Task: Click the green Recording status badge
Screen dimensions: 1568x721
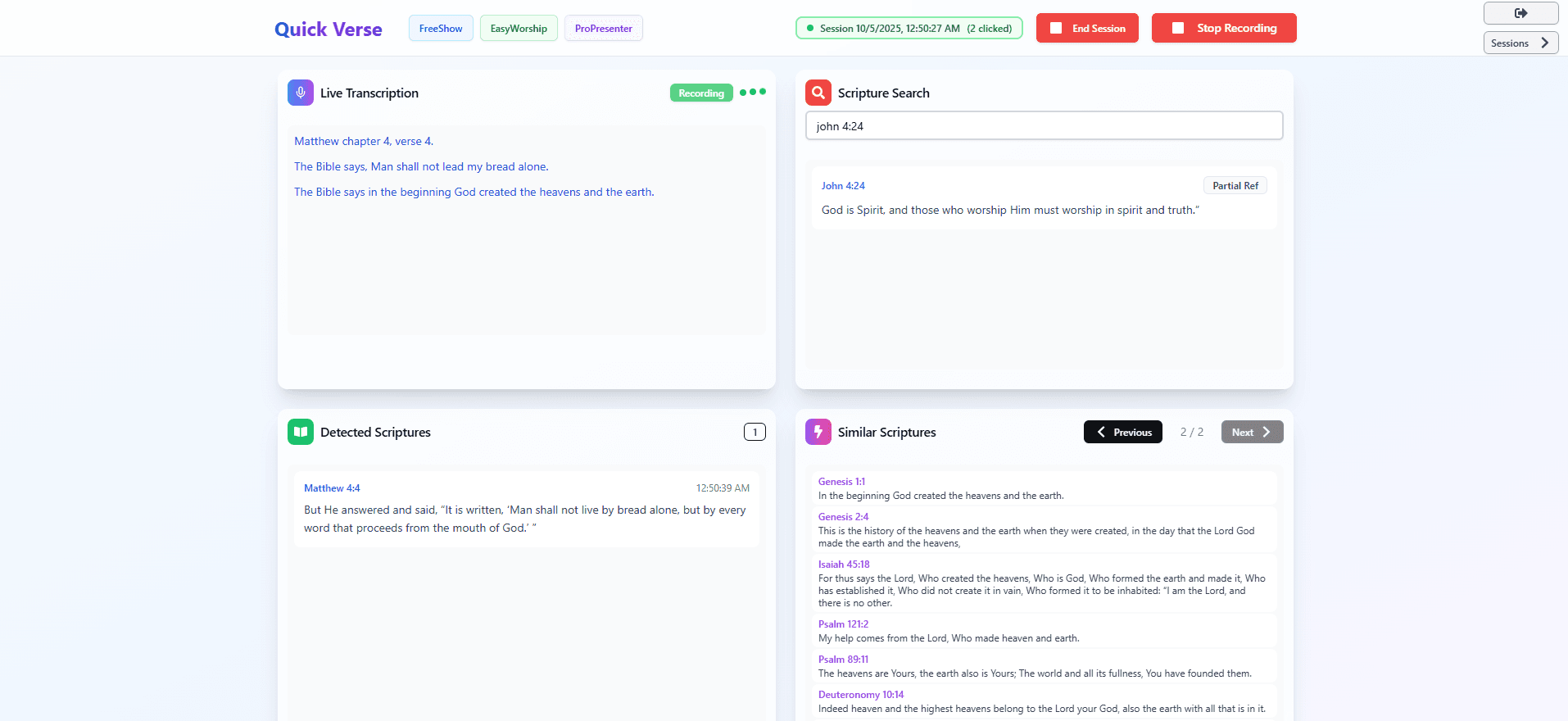Action: coord(701,93)
